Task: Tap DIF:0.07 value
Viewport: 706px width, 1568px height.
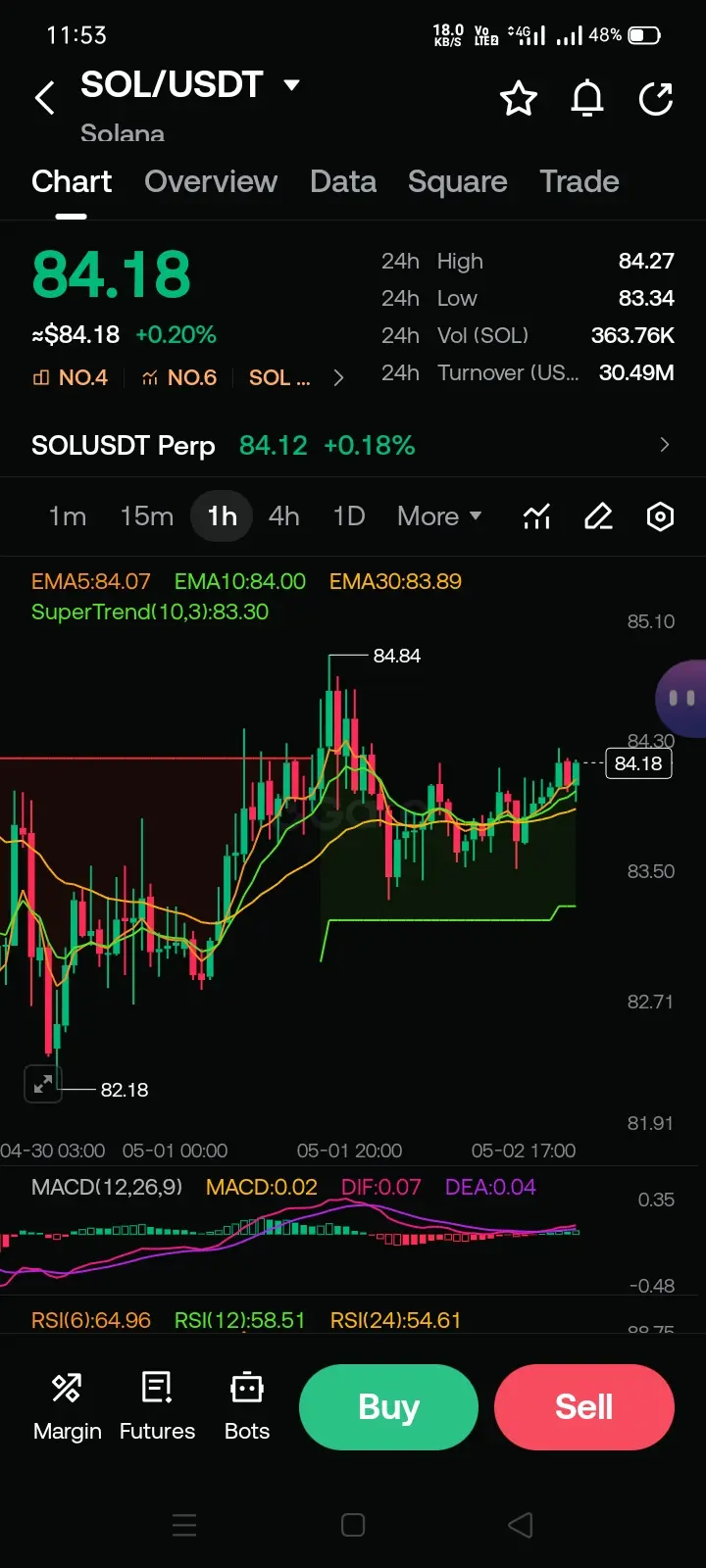Action: (x=380, y=1187)
